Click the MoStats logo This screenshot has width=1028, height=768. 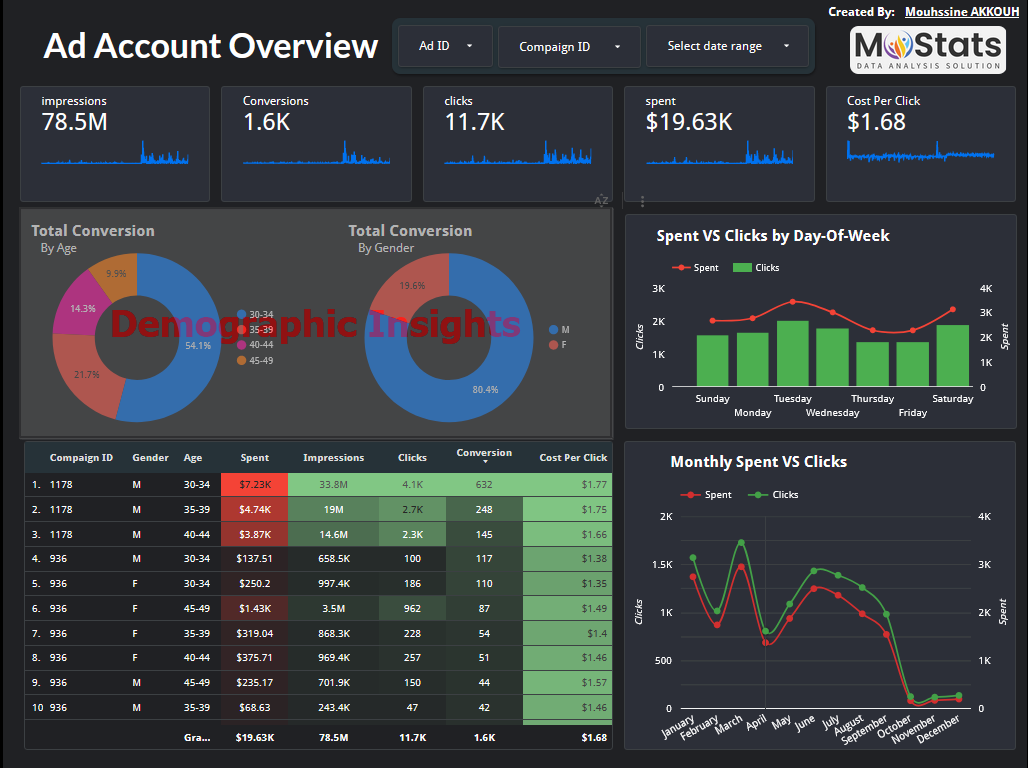pyautogui.click(x=927, y=49)
